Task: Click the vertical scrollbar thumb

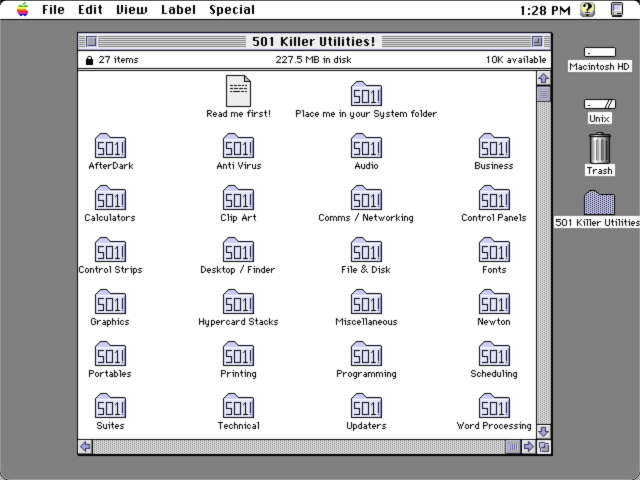Action: [543, 94]
